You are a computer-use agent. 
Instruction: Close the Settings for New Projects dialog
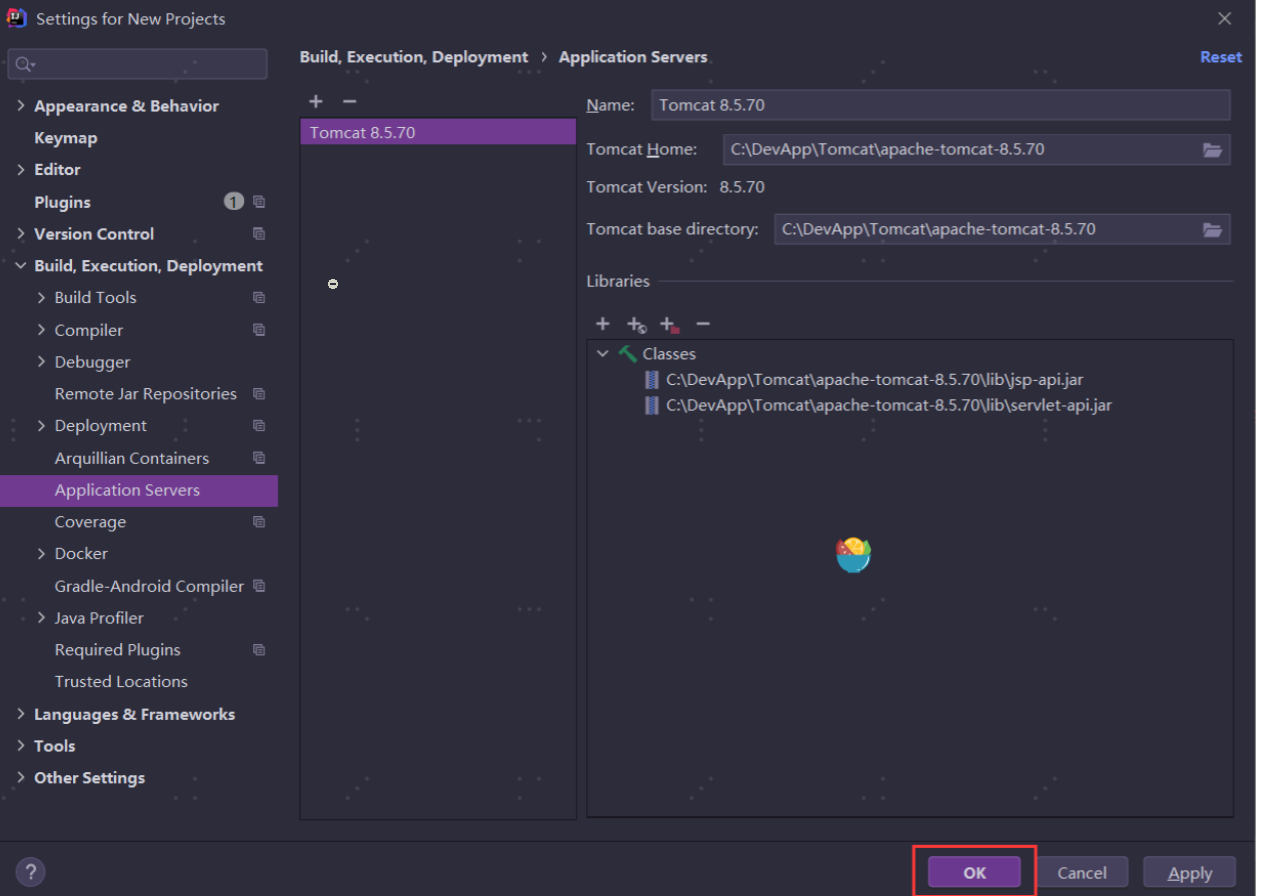point(1225,19)
